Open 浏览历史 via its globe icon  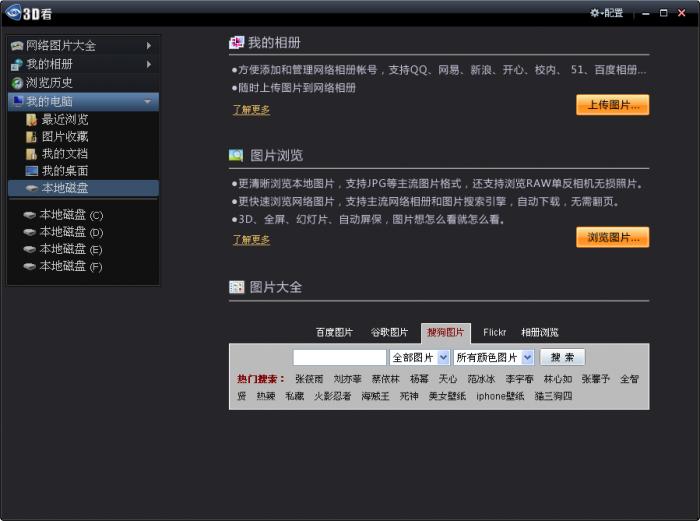[17, 83]
